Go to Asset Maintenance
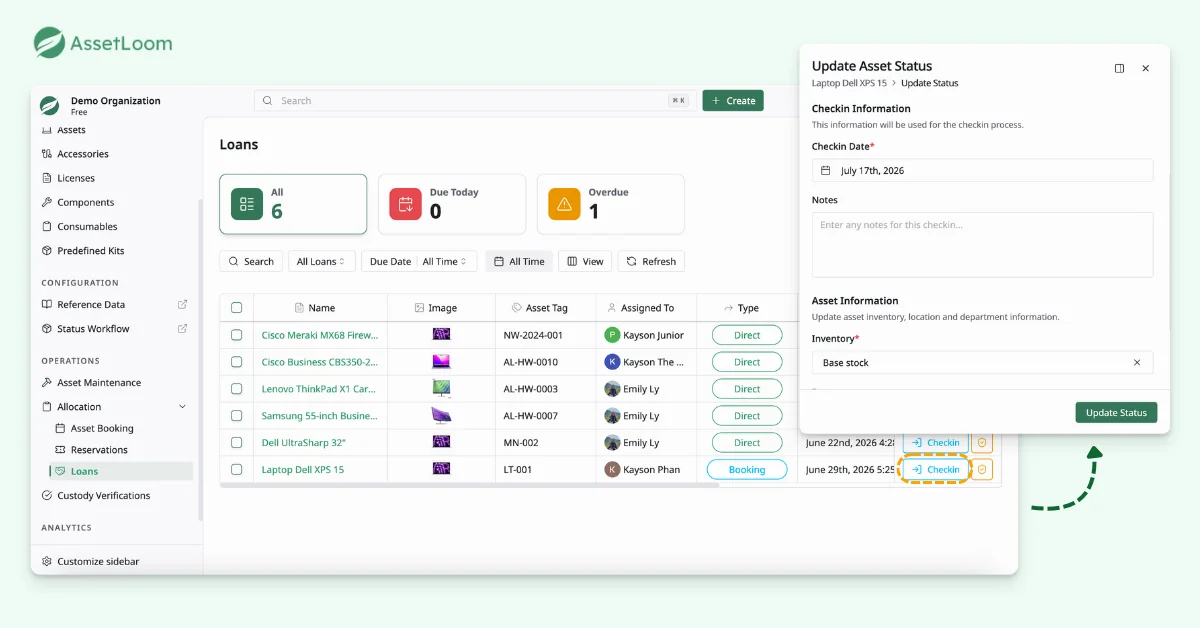The width and height of the screenshot is (1200, 628). [x=98, y=383]
